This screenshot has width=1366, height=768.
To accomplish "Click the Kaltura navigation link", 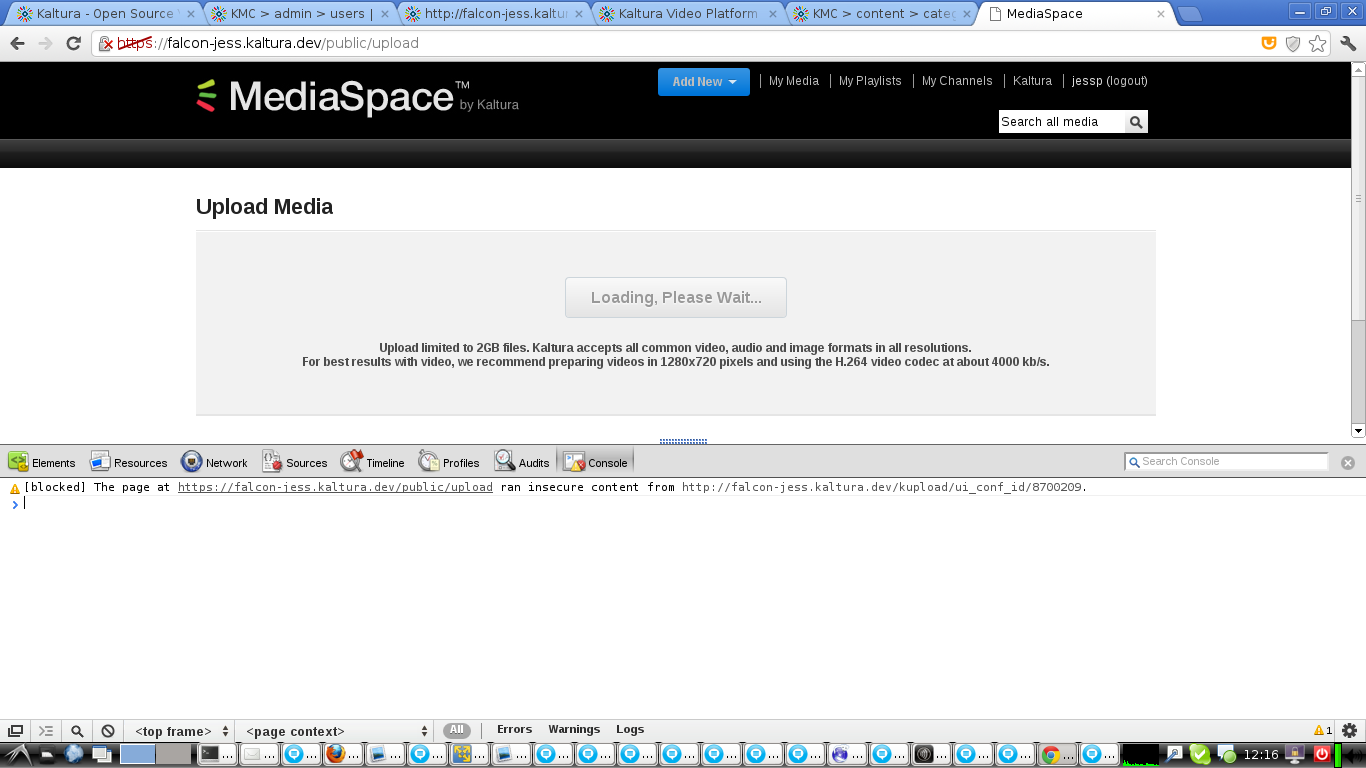I will tap(1032, 81).
